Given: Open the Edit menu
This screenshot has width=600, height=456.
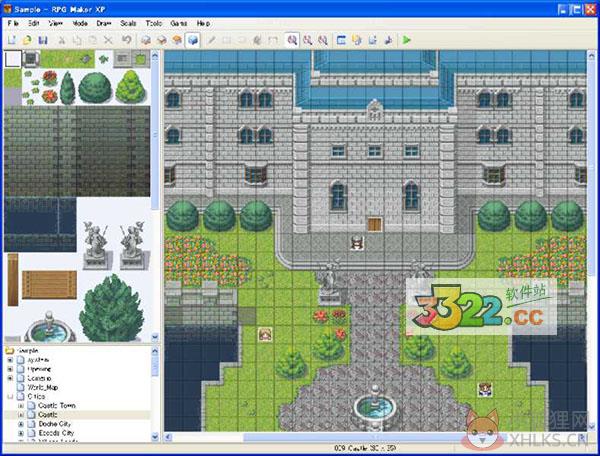Looking at the screenshot, I should point(34,23).
